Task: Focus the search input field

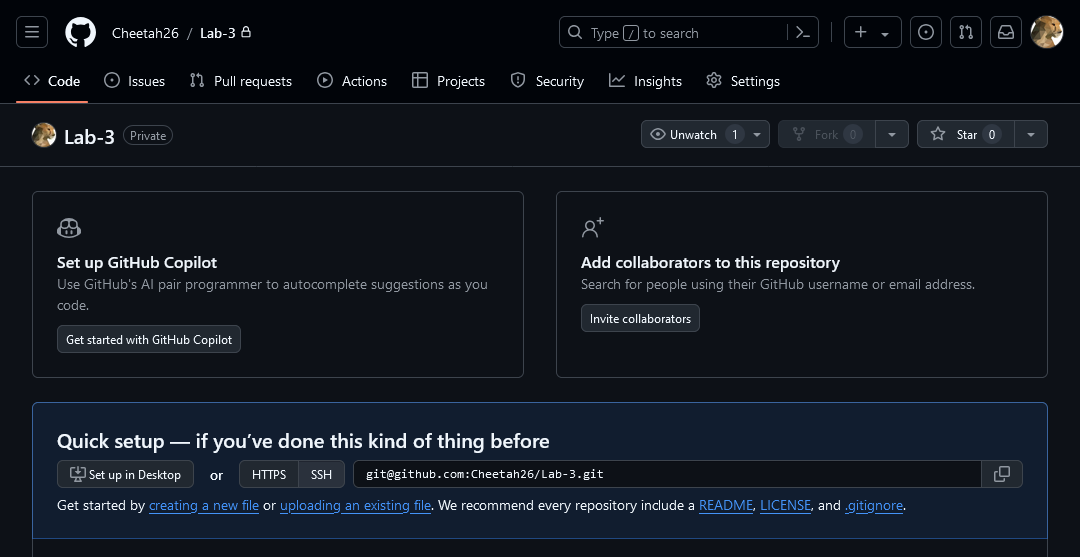Action: click(x=689, y=32)
